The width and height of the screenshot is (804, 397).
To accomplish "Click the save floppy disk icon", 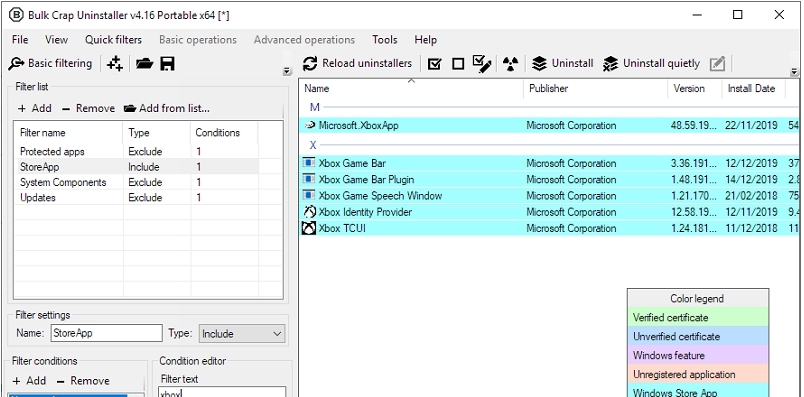I will click(168, 64).
